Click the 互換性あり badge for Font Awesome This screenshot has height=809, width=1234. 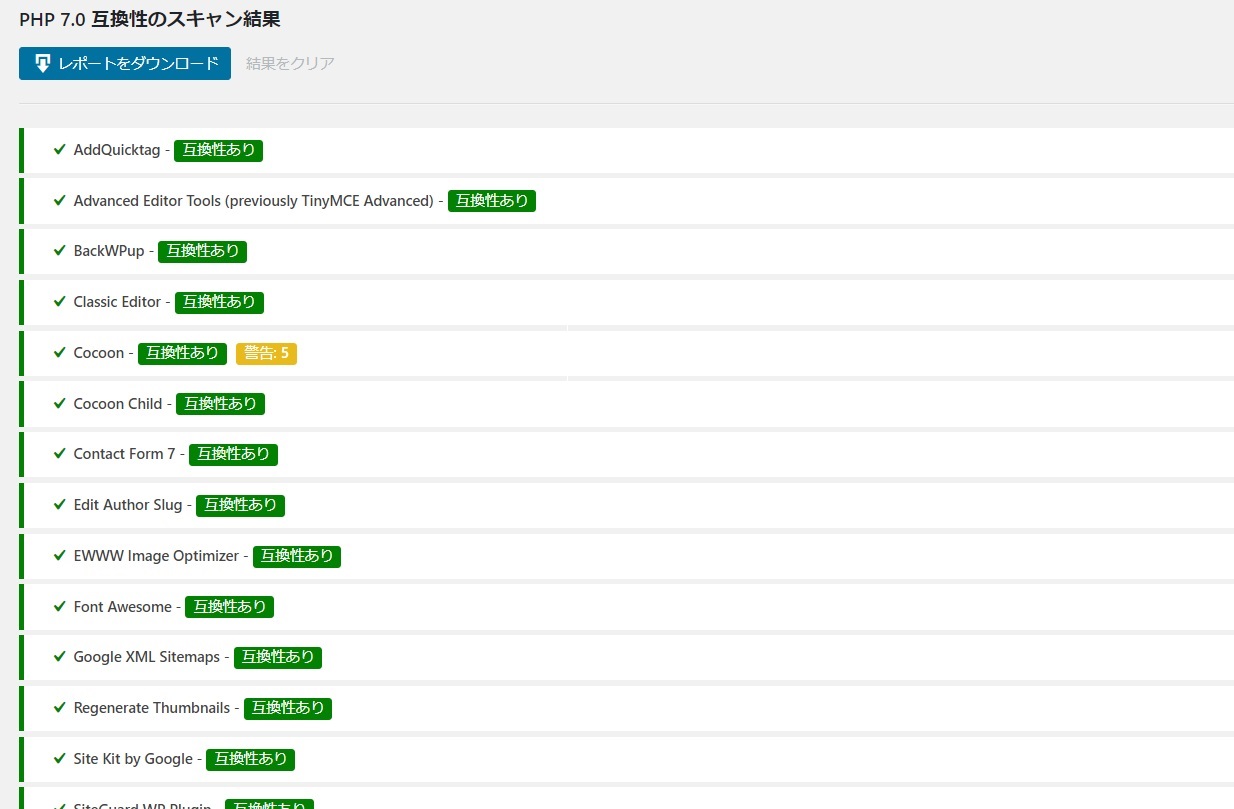click(229, 607)
